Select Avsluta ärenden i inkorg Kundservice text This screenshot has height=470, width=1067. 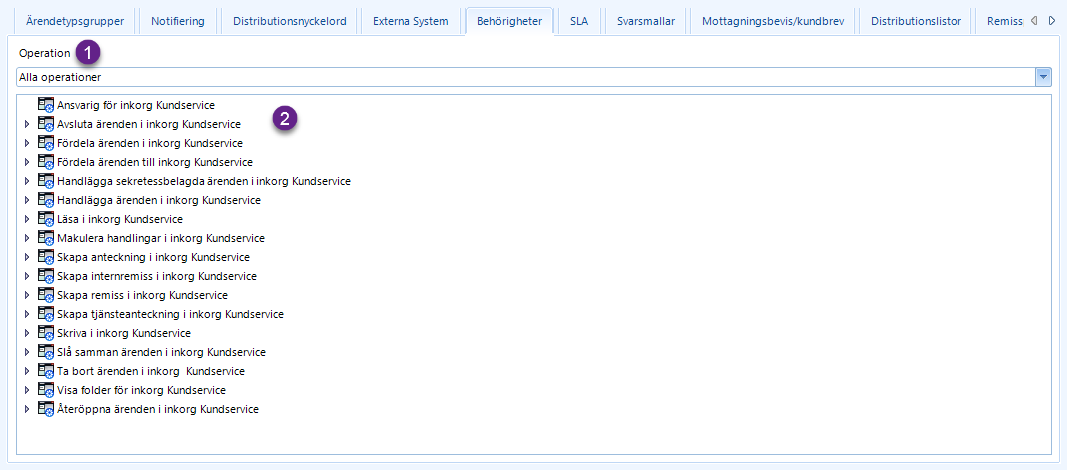click(x=149, y=124)
